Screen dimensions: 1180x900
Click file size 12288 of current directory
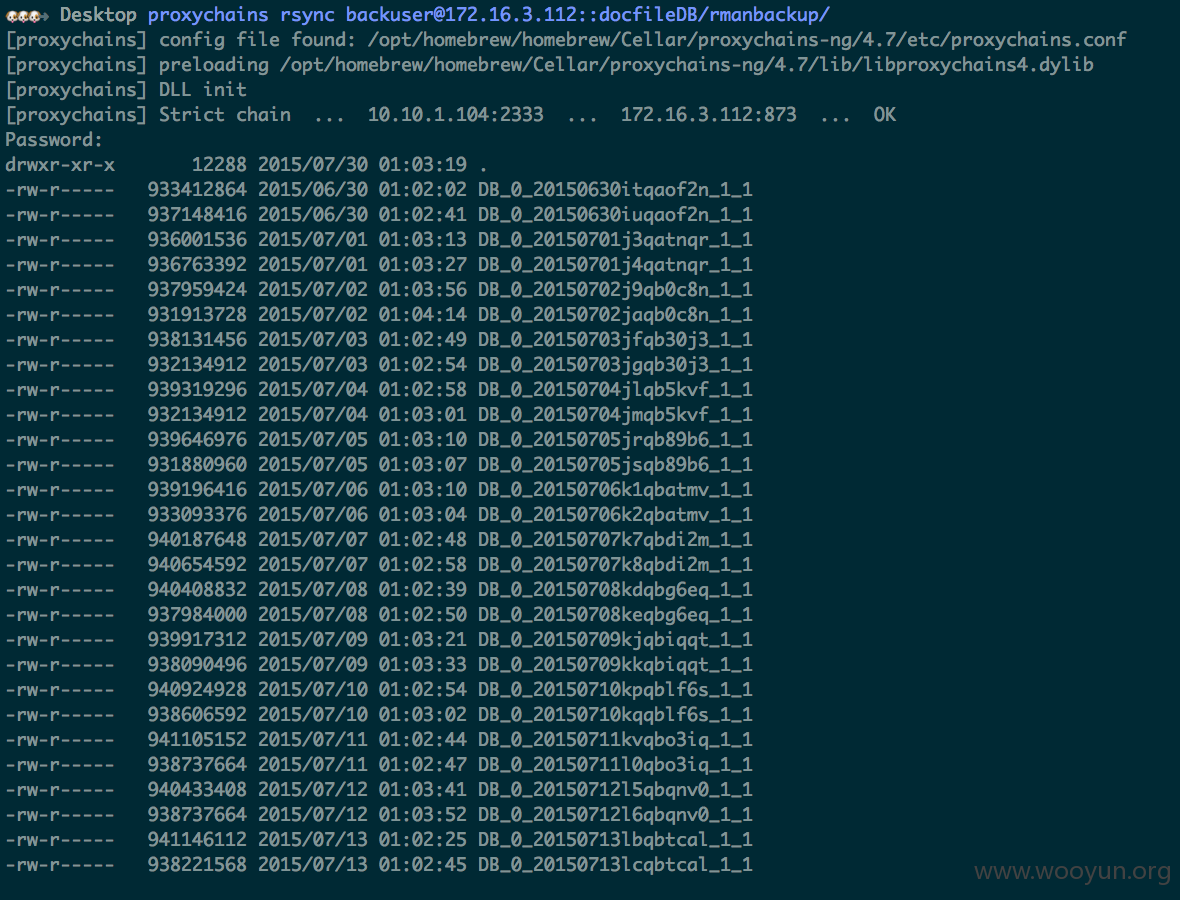point(219,165)
